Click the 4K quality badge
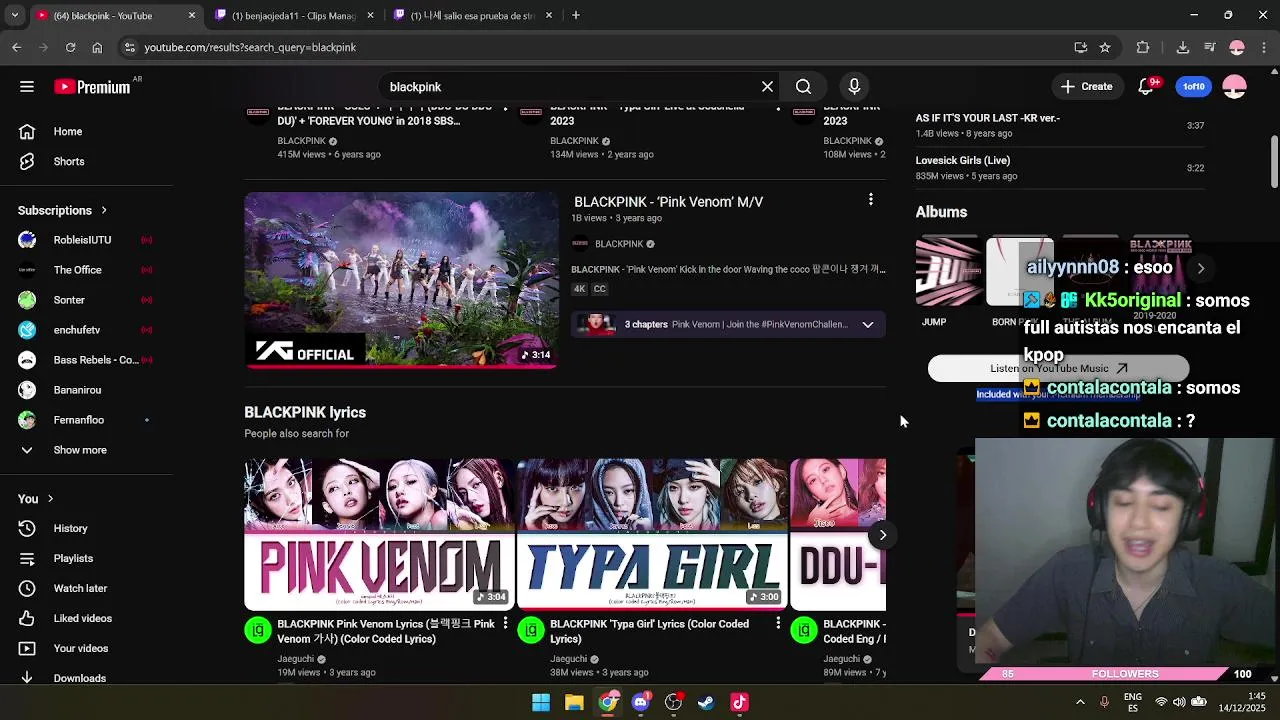 point(579,289)
